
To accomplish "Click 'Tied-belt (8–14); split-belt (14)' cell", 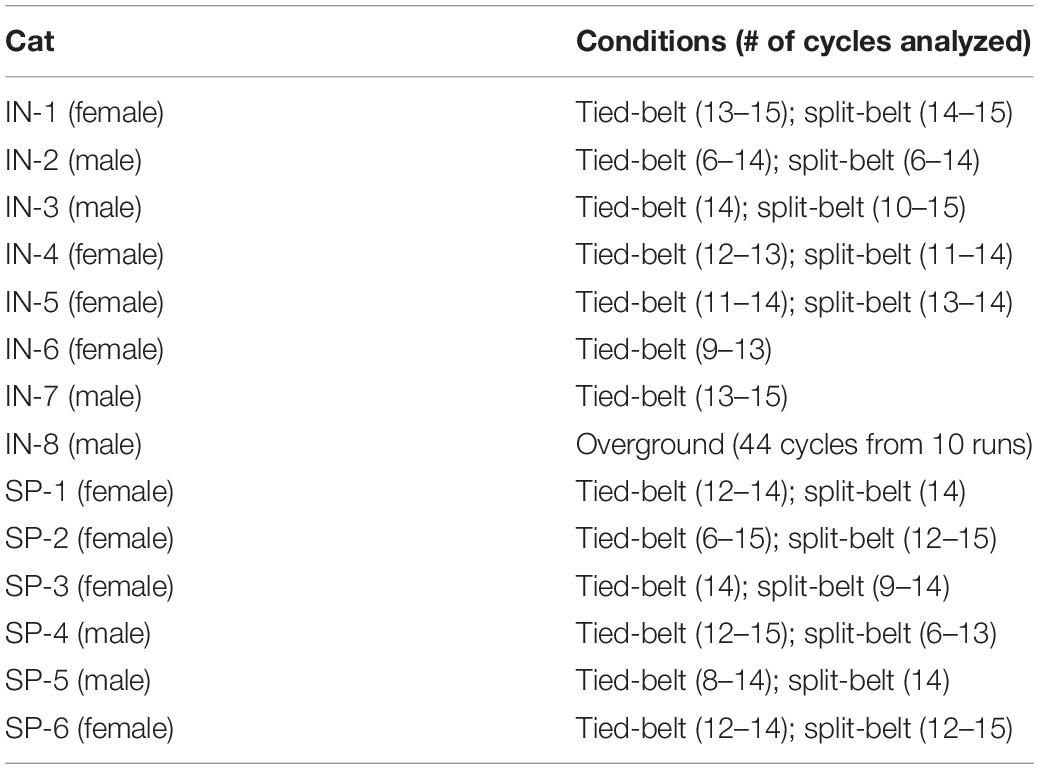I will pos(762,680).
